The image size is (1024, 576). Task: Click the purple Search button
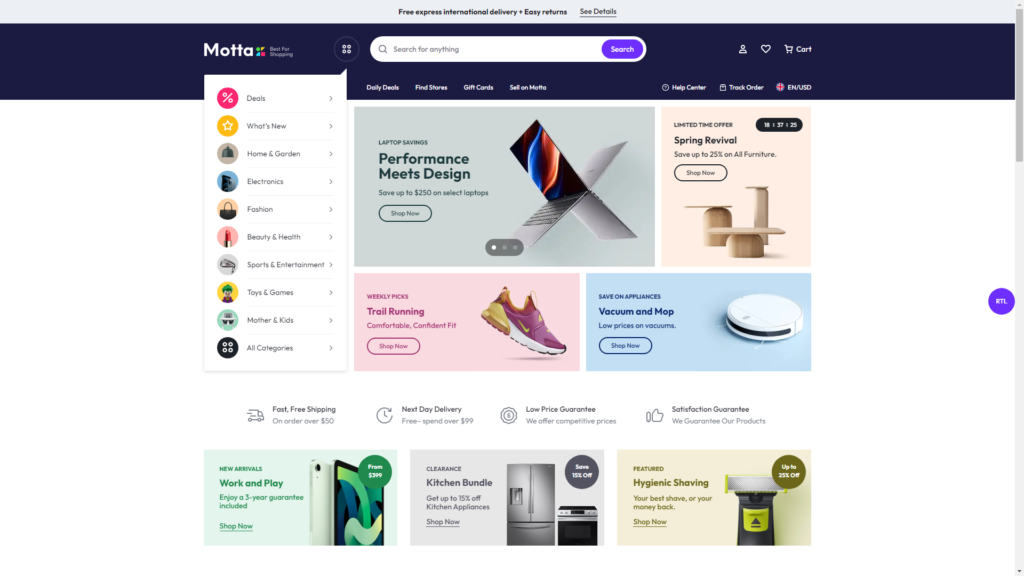click(622, 49)
